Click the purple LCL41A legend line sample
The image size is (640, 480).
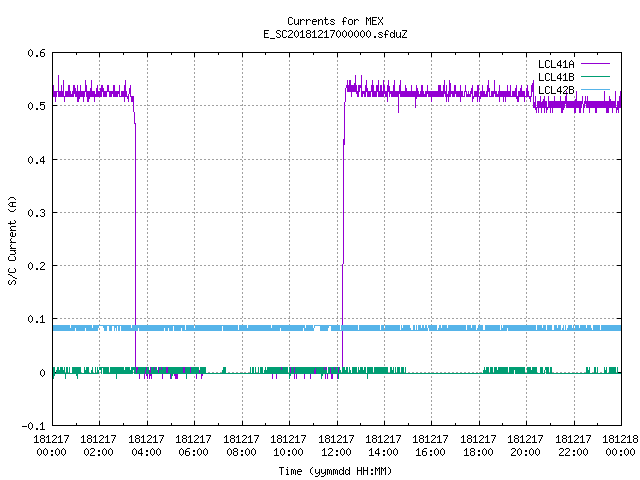[x=595, y=64]
